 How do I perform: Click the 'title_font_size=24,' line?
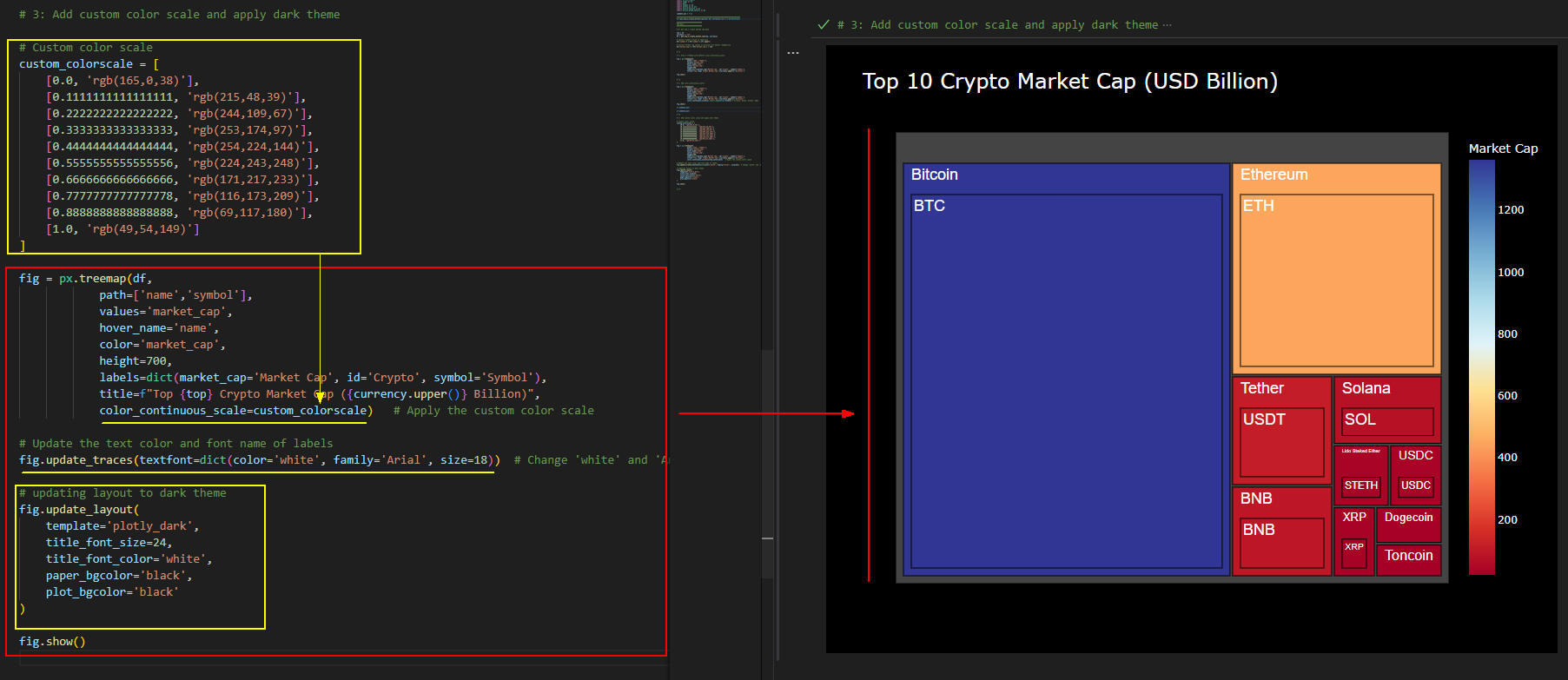pyautogui.click(x=109, y=543)
